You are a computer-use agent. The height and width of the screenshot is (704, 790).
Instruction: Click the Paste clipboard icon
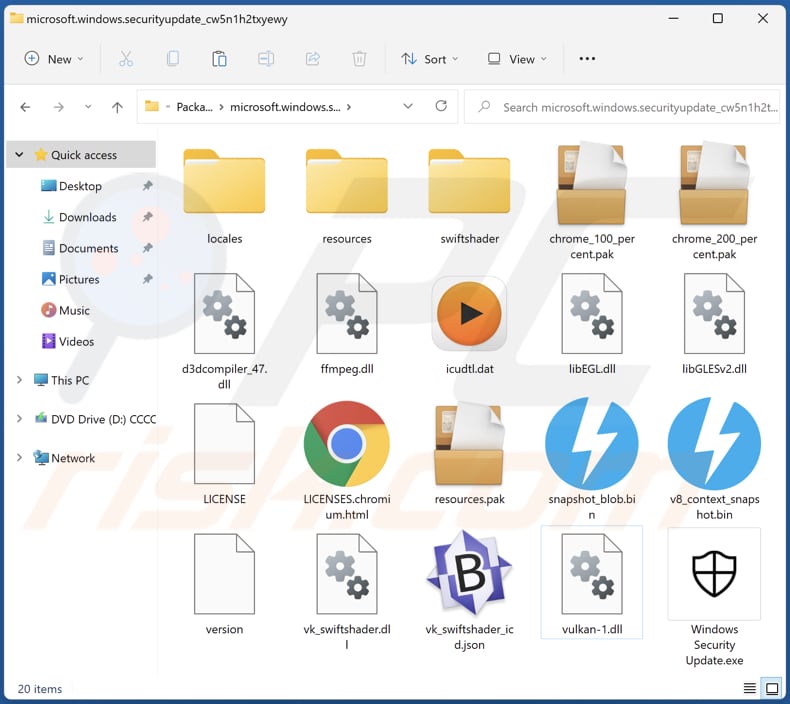pyautogui.click(x=219, y=59)
